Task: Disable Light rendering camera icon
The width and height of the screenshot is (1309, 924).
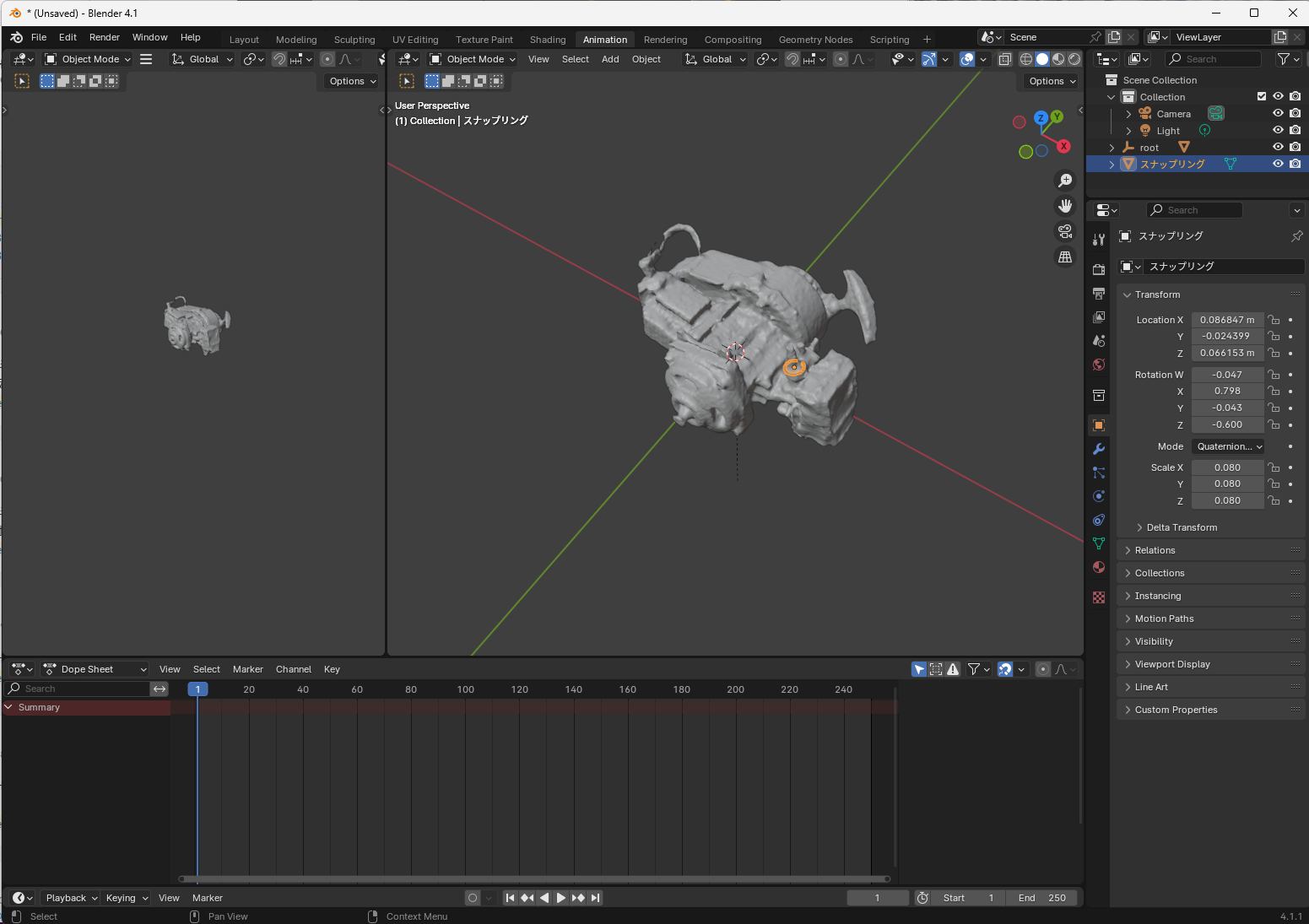Action: click(x=1295, y=130)
